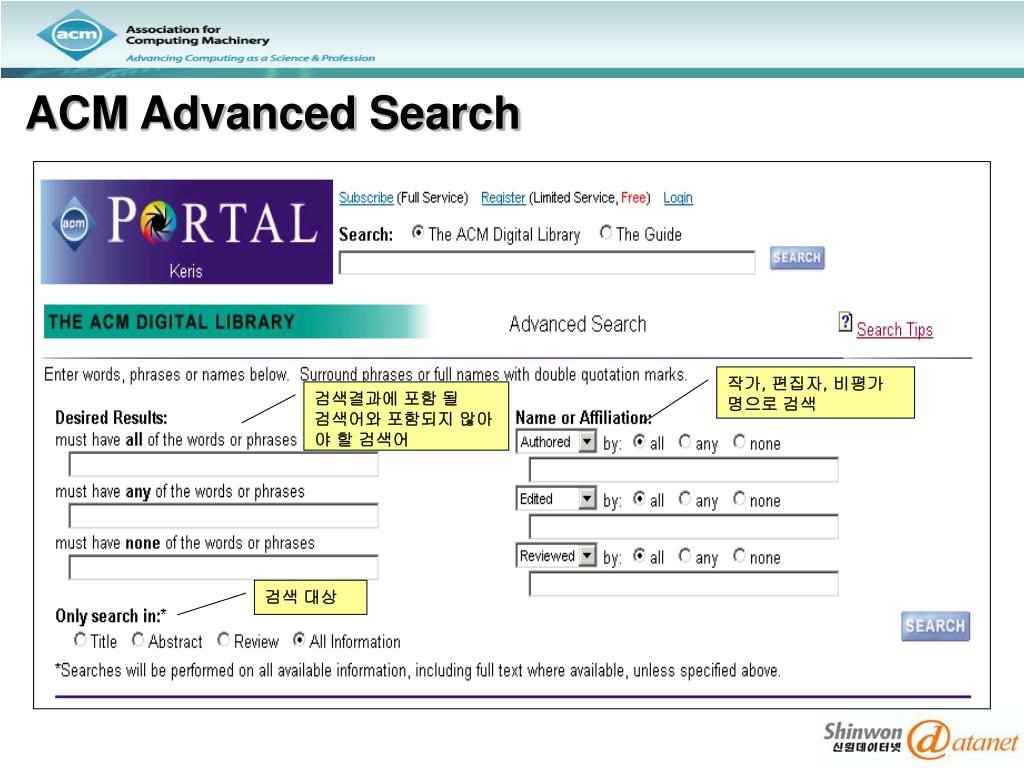The image size is (1024, 768).
Task: Restrict search to Abstract only
Action: click(138, 640)
